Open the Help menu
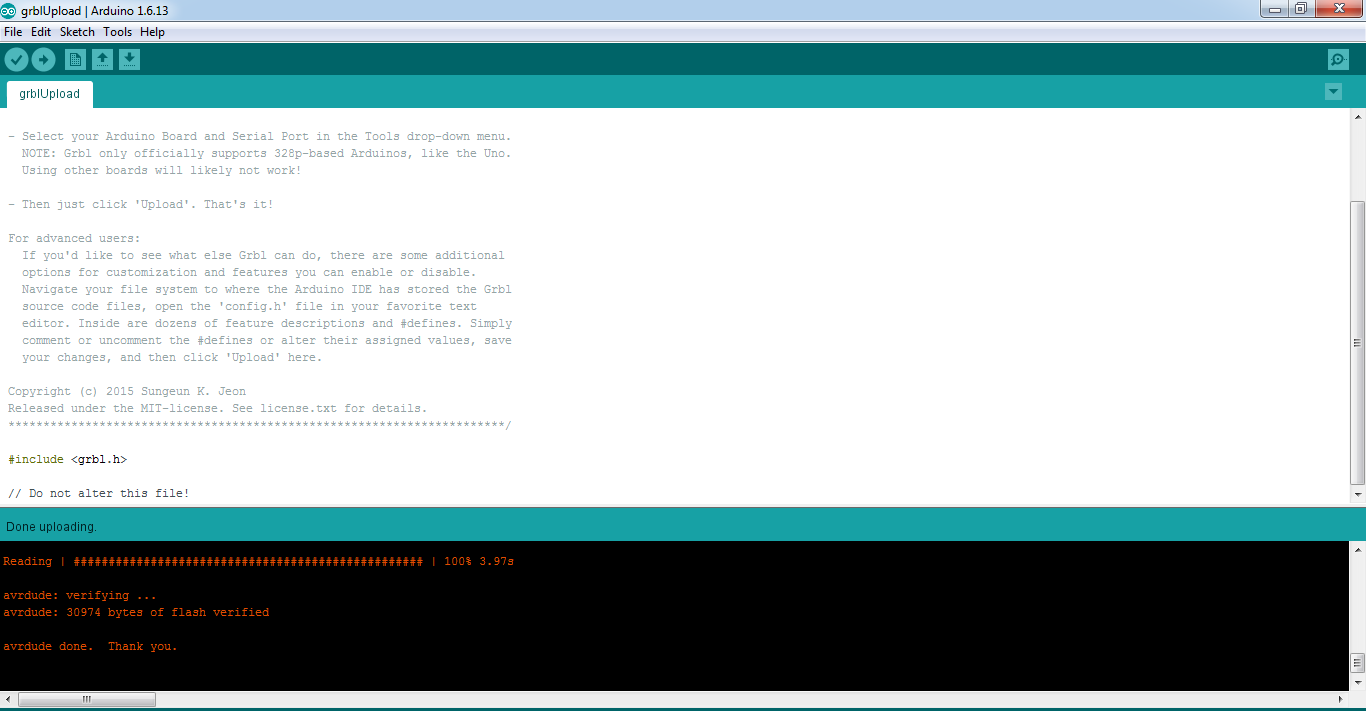The width and height of the screenshot is (1366, 711). click(152, 32)
